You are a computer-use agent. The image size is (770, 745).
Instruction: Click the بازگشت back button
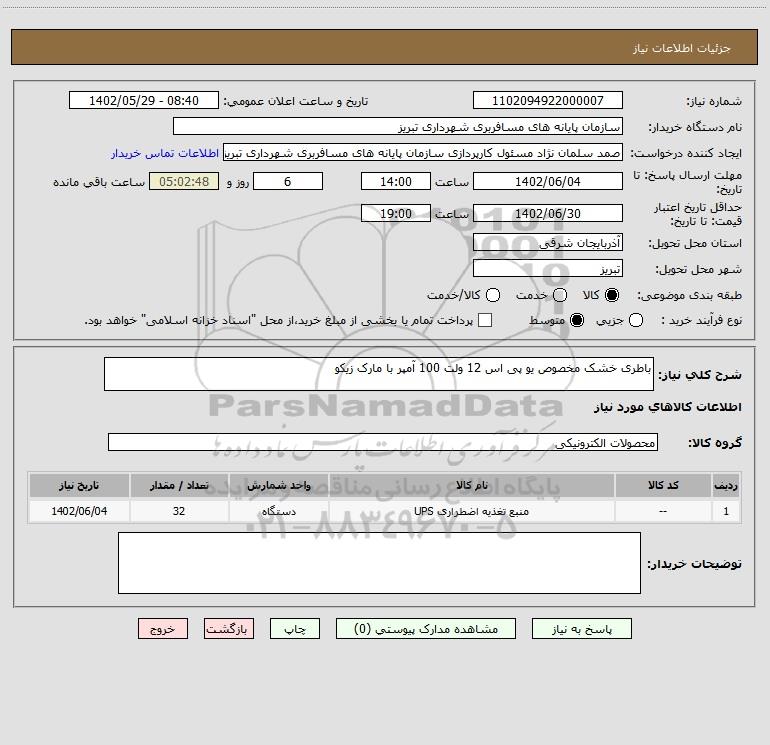point(229,629)
